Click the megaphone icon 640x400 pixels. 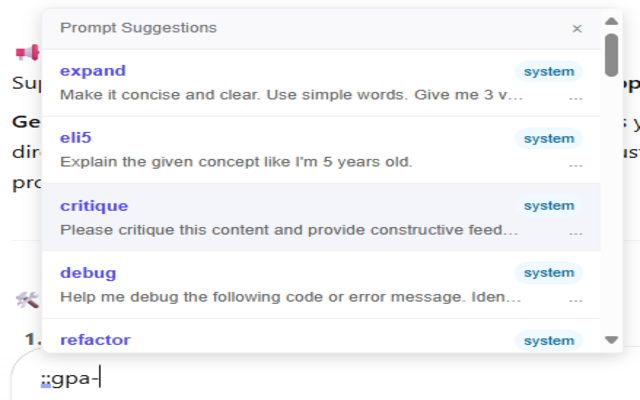coord(27,51)
